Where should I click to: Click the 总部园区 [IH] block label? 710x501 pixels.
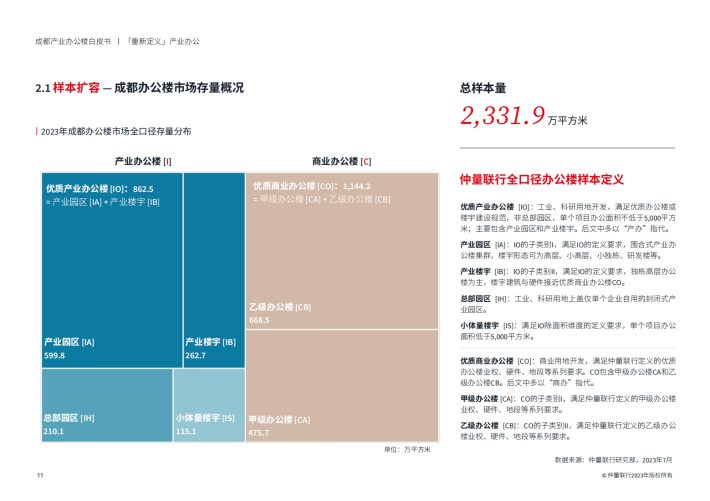tap(69, 418)
